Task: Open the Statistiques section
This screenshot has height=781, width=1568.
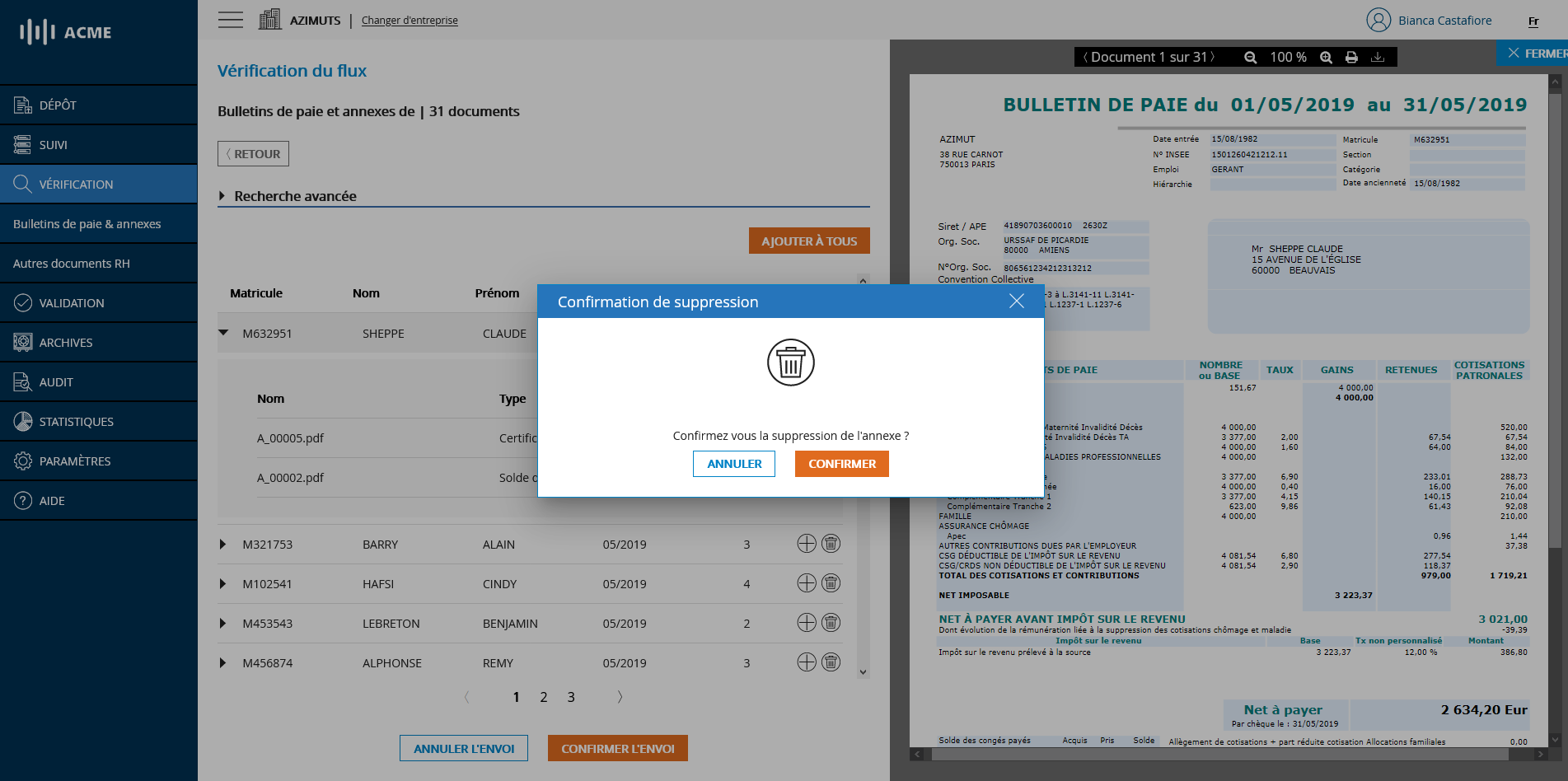Action: [x=77, y=421]
